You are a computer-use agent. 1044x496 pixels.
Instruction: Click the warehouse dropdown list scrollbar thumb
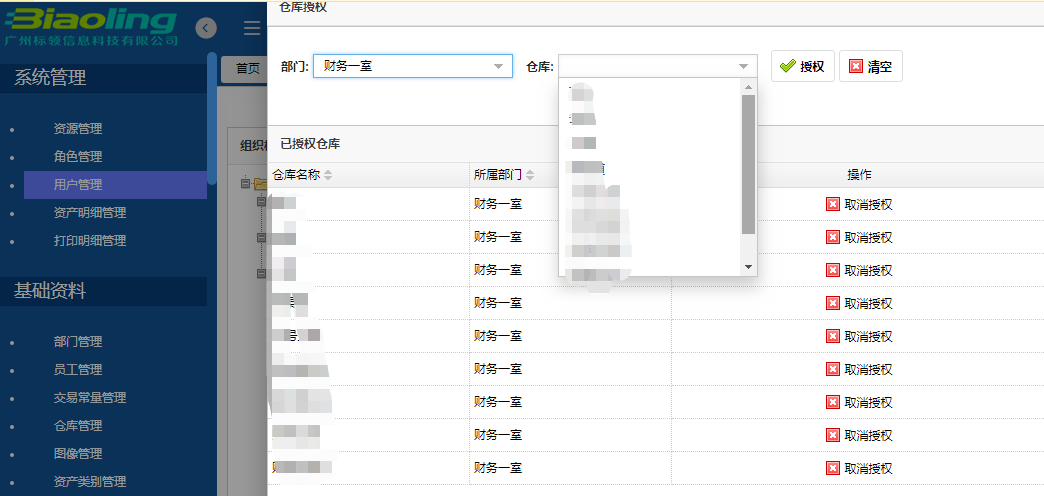click(748, 165)
